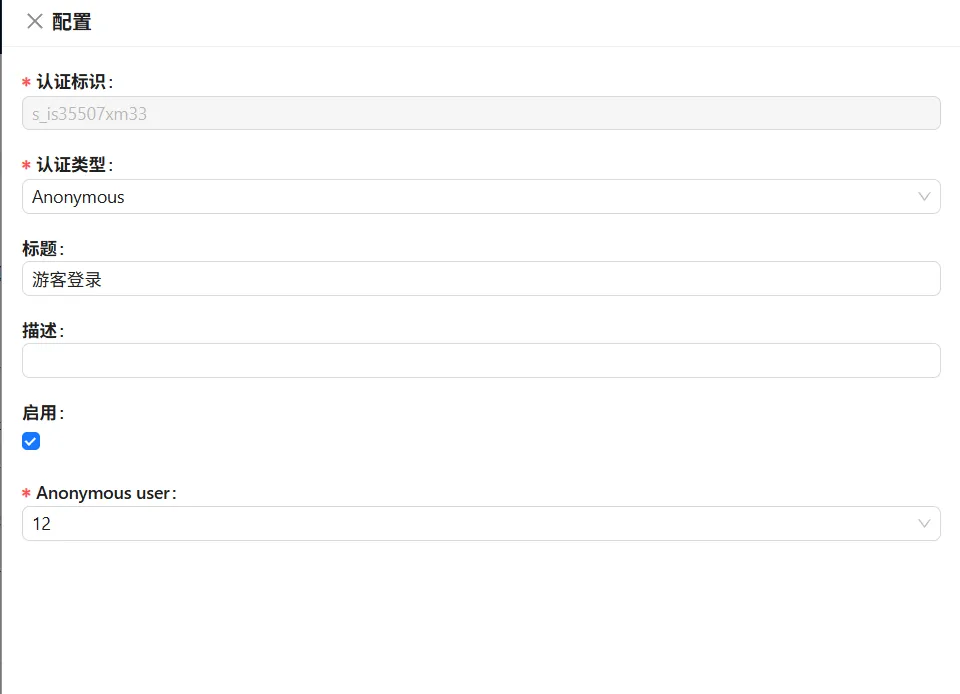The height and width of the screenshot is (694, 960).
Task: Click the red asterisk beside 认证标识
Action: 27,83
